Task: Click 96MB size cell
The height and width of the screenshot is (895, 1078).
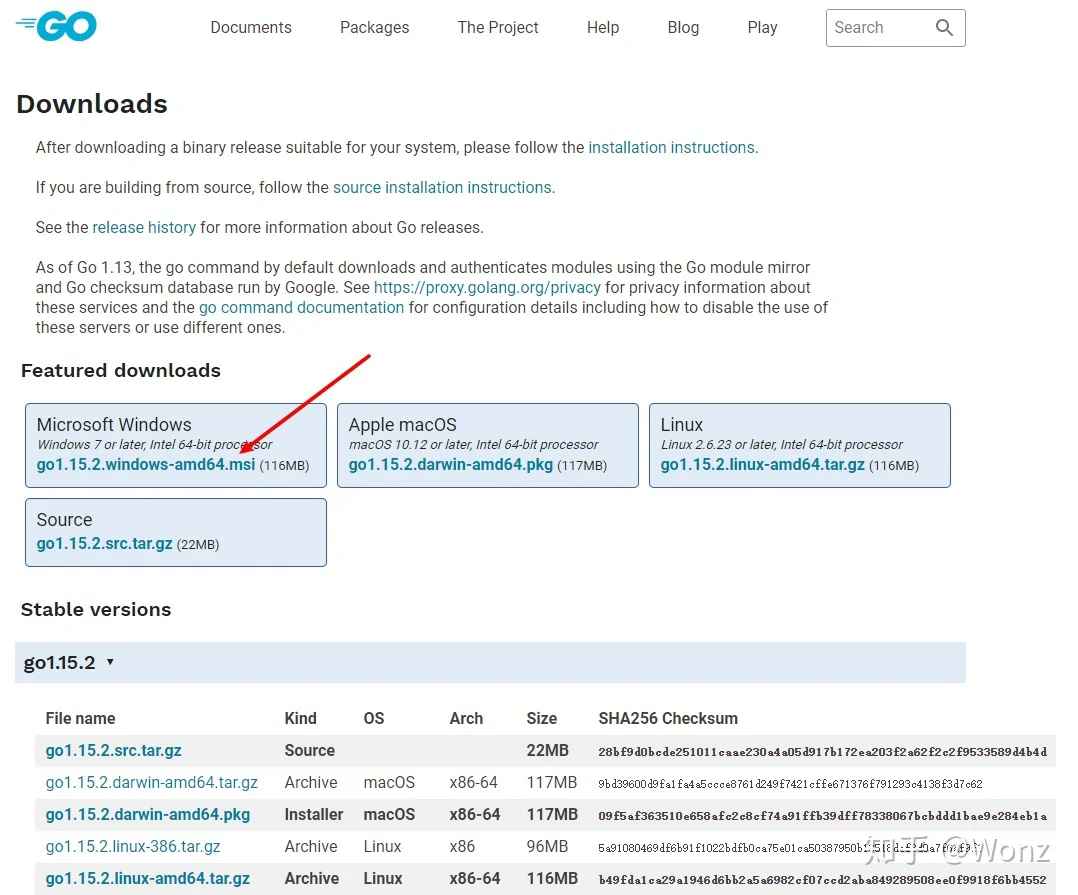Action: (547, 847)
